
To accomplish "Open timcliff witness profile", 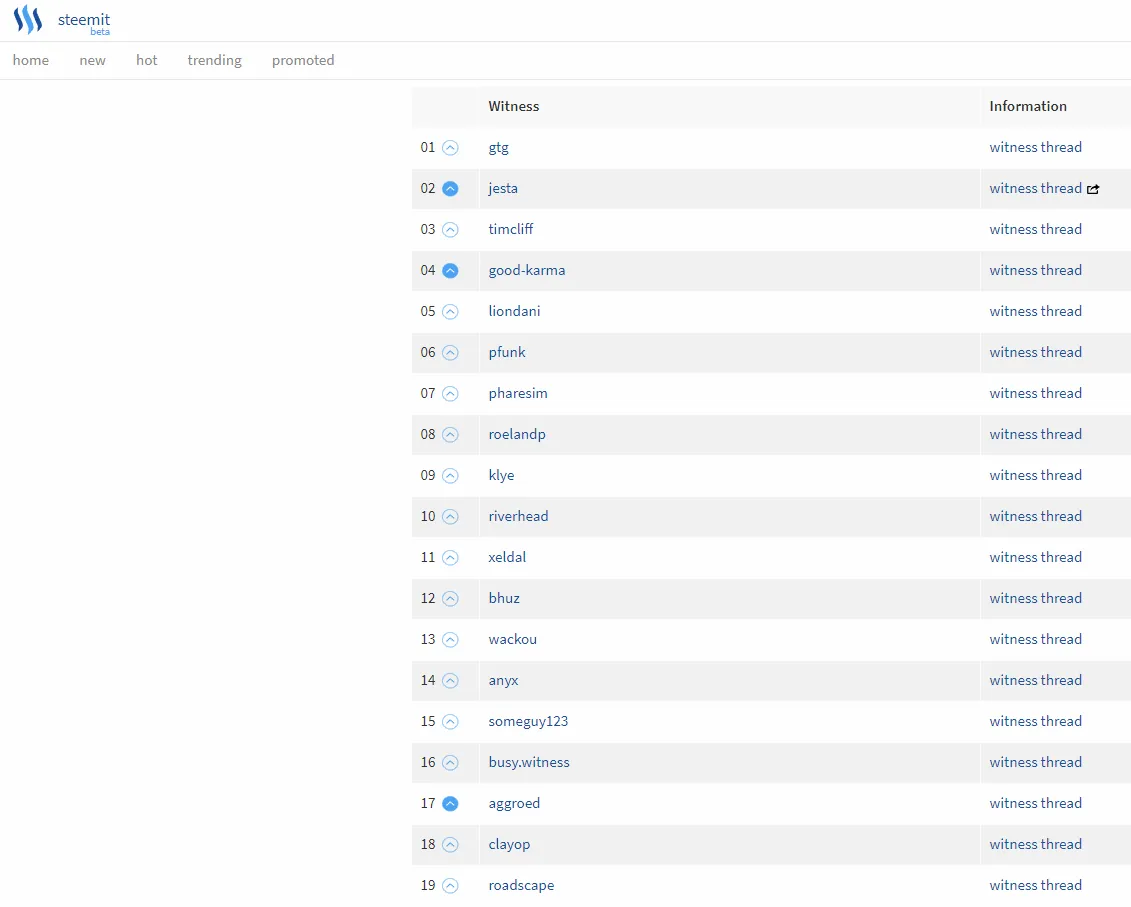I will [x=511, y=229].
